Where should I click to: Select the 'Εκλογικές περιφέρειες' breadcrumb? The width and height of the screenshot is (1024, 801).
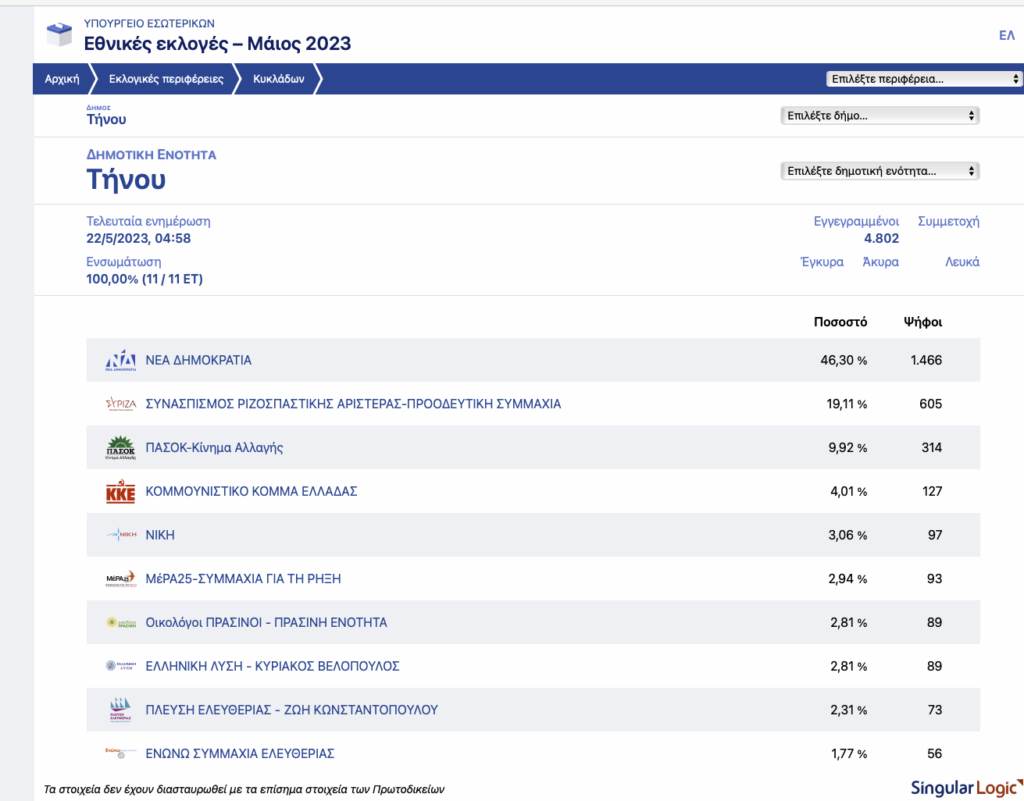[x=166, y=79]
